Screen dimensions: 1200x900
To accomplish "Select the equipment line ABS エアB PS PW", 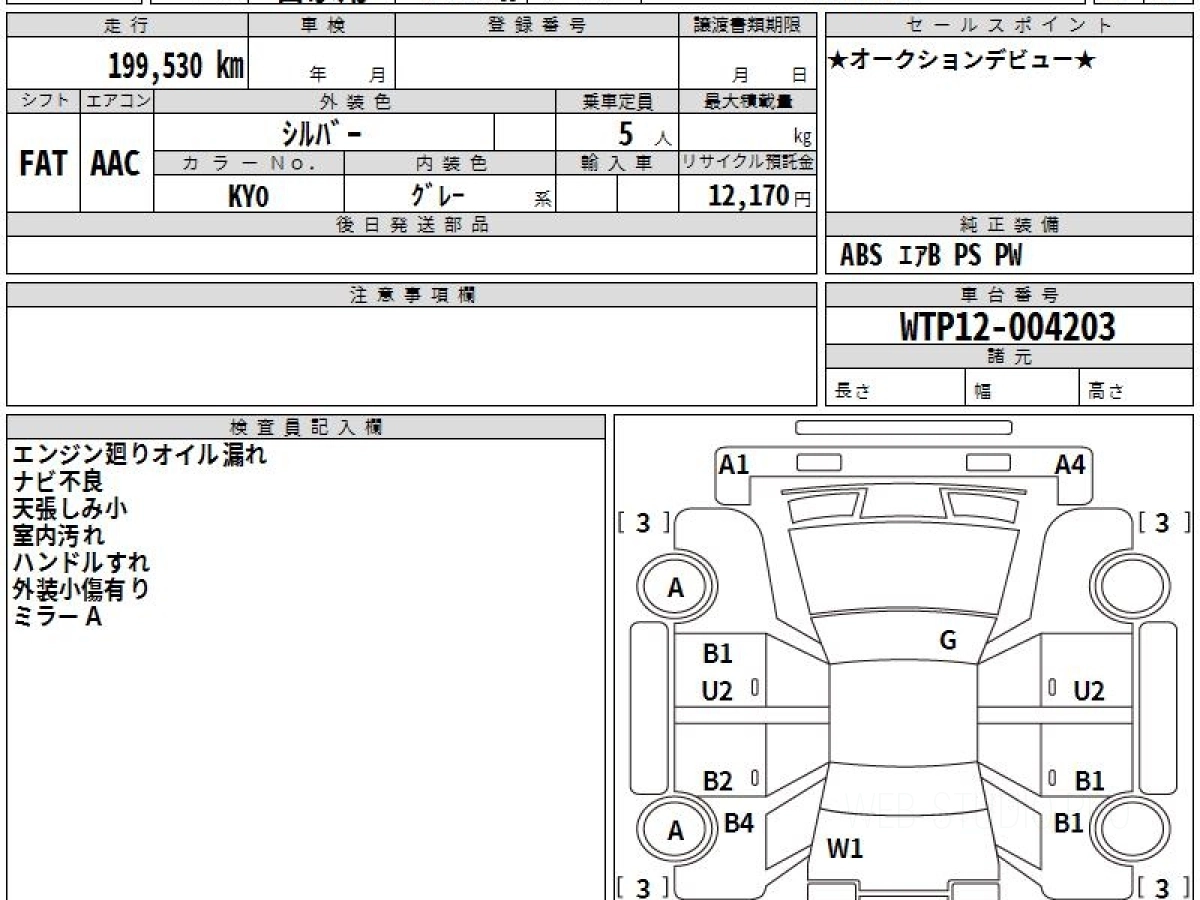I will point(931,256).
